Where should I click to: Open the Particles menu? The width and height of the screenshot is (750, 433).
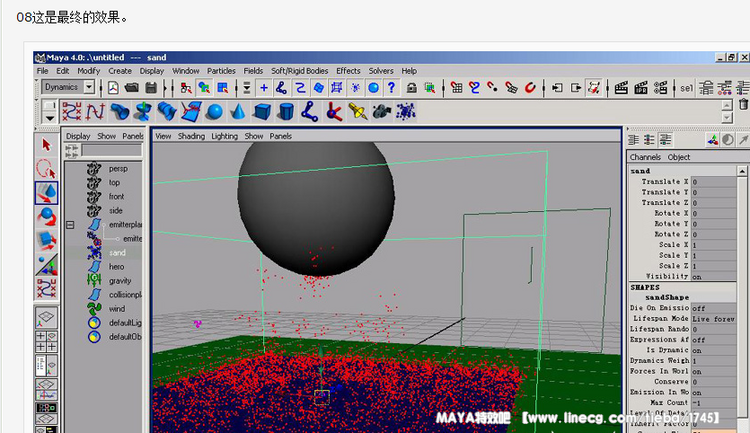coord(221,71)
